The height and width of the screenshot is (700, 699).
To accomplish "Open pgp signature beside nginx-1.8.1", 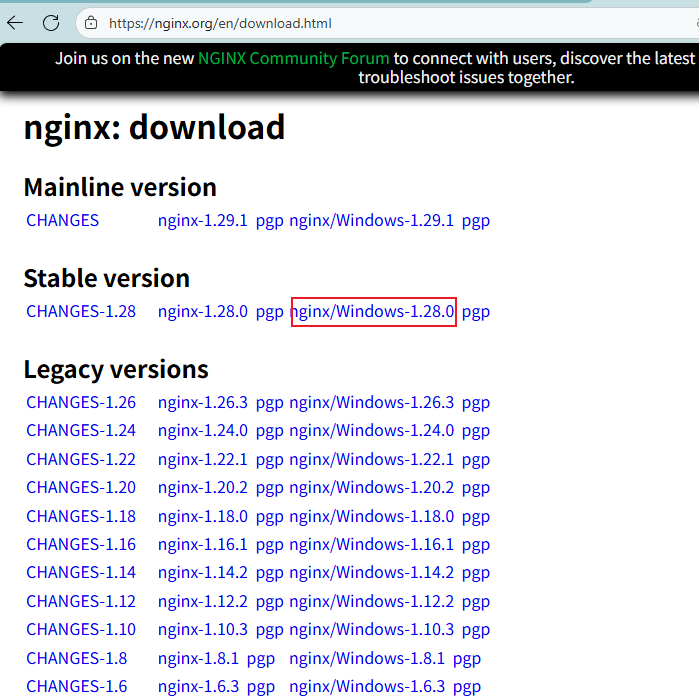I will 261,659.
